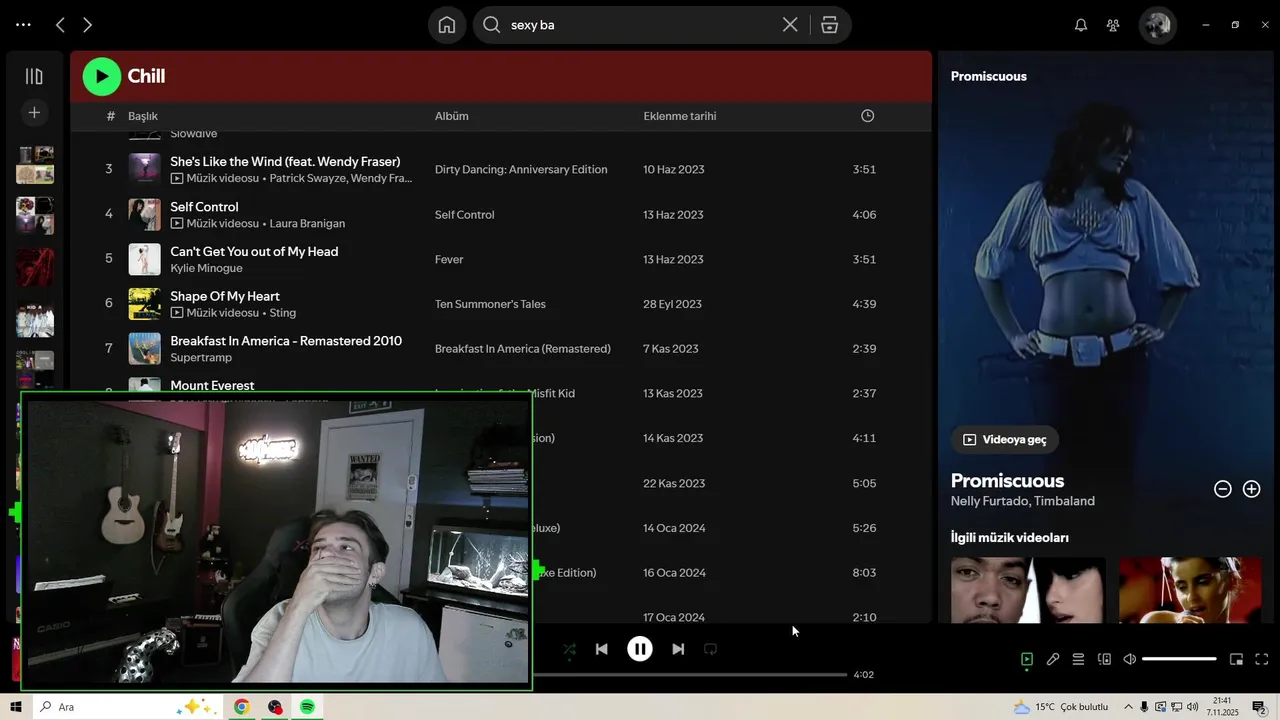Sort by duration clock icon
This screenshot has width=1280, height=720.
point(867,116)
